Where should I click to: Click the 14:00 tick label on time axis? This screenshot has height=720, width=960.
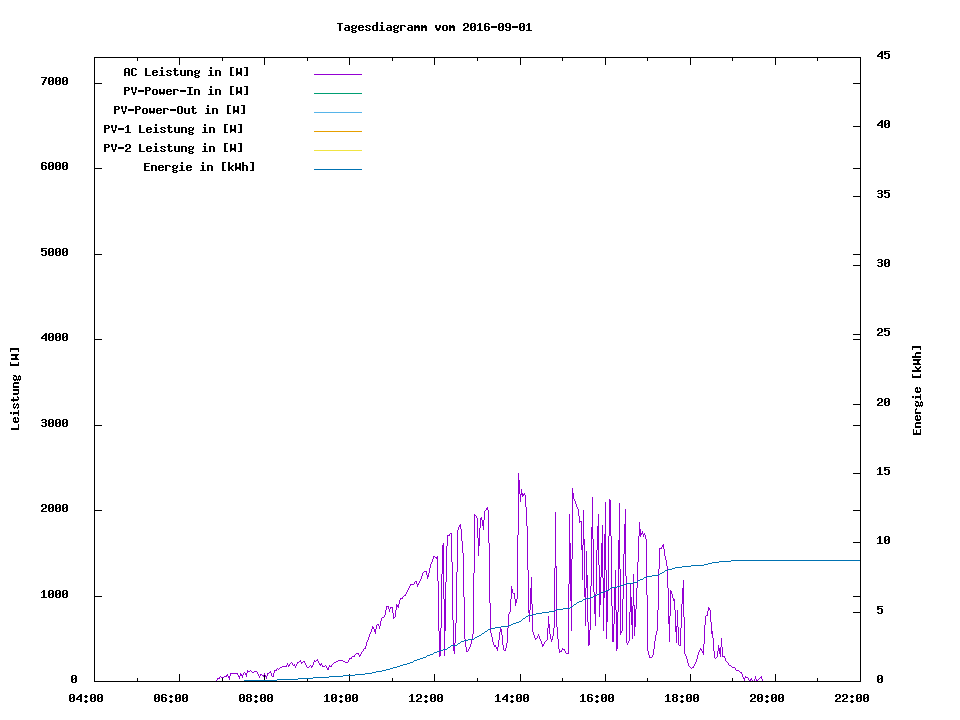point(511,699)
